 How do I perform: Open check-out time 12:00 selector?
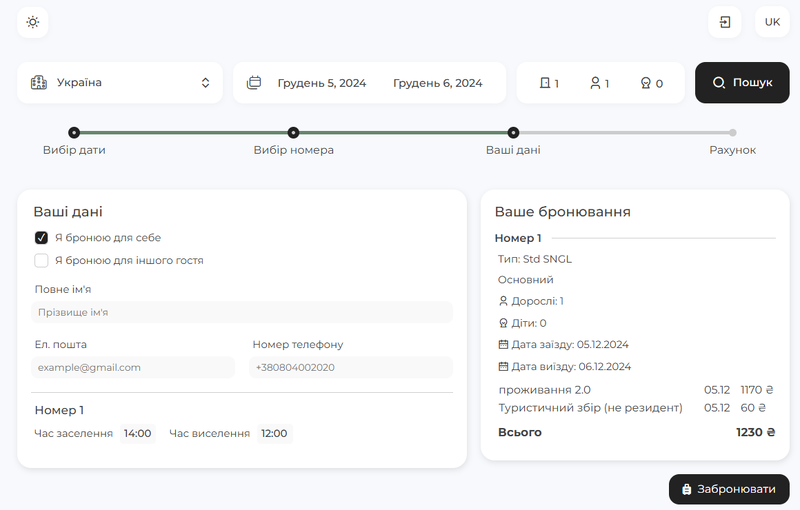click(274, 434)
